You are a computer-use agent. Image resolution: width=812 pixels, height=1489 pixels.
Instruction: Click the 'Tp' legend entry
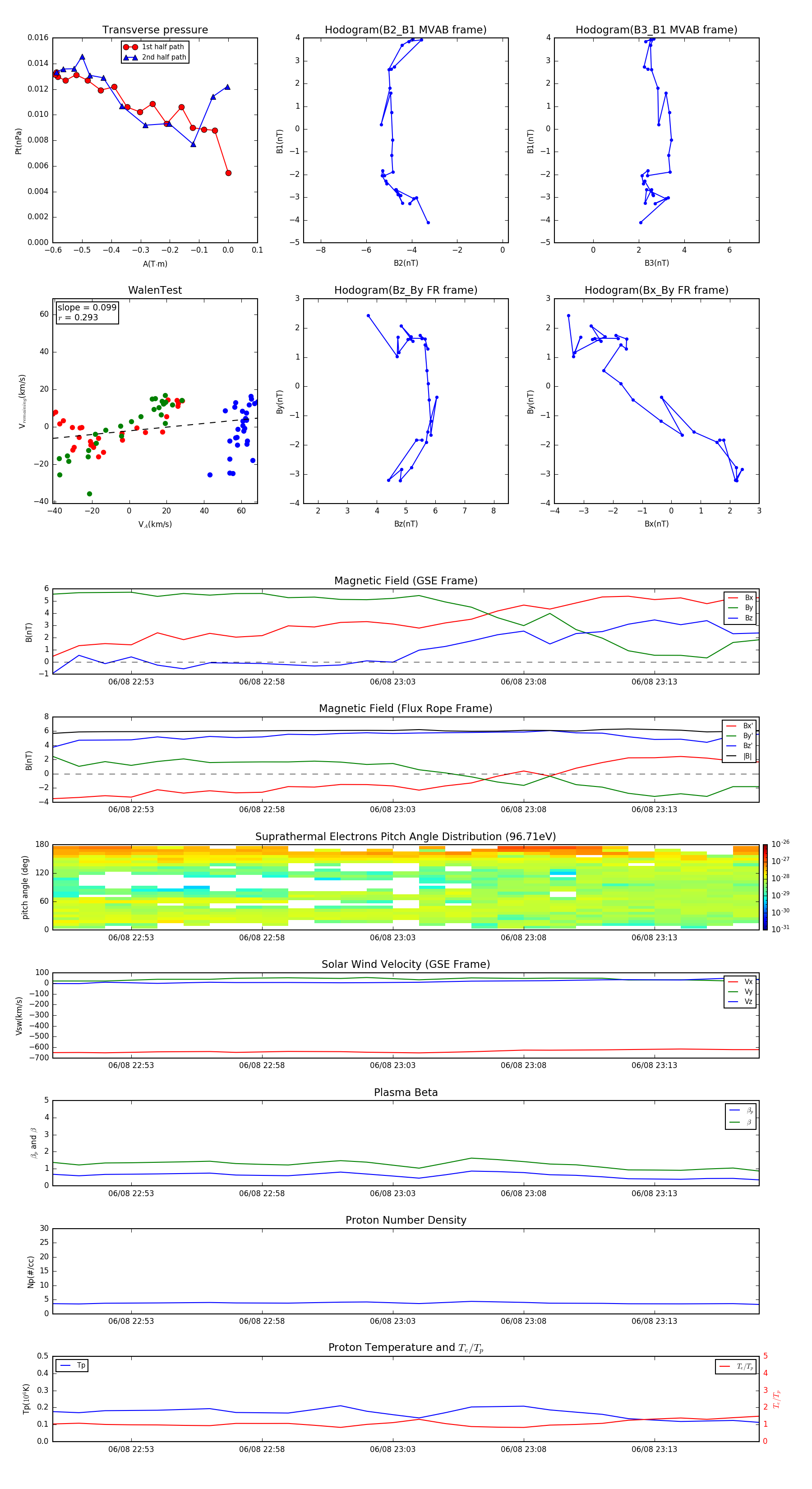pyautogui.click(x=81, y=1365)
